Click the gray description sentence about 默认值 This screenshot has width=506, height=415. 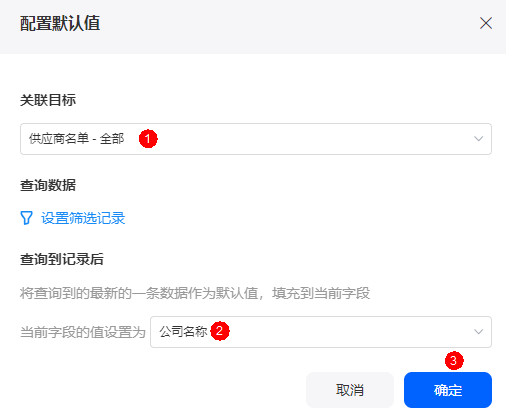point(195,294)
